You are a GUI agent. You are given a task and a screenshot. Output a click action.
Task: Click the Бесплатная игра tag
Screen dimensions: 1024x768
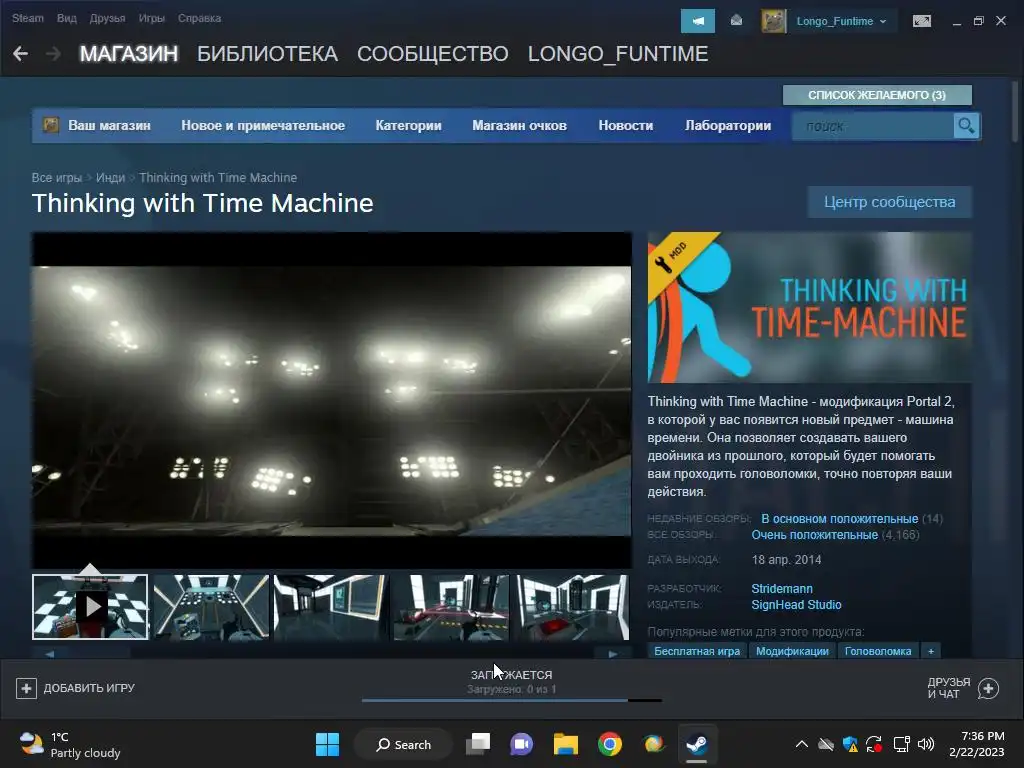[697, 651]
